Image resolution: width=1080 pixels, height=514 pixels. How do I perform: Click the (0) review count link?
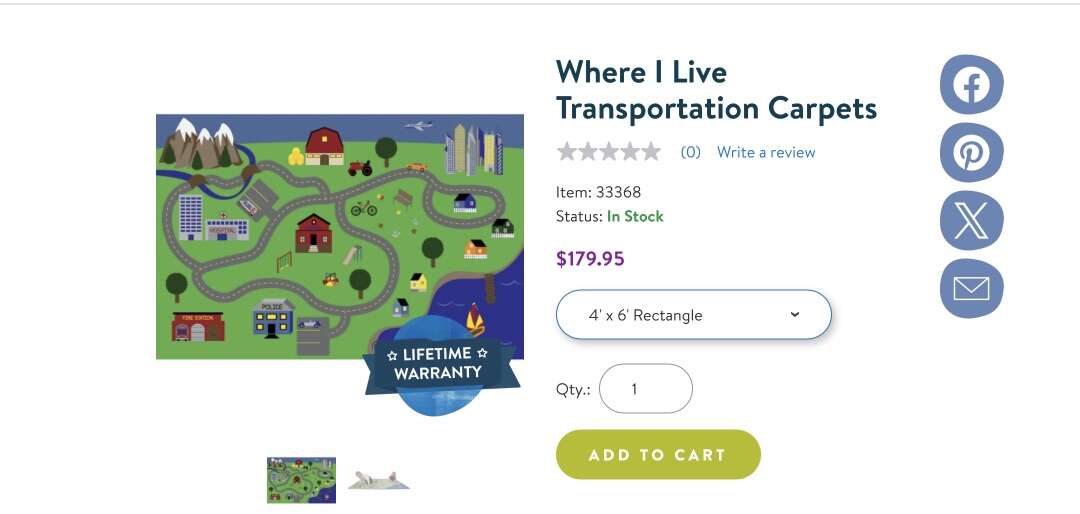(x=690, y=153)
